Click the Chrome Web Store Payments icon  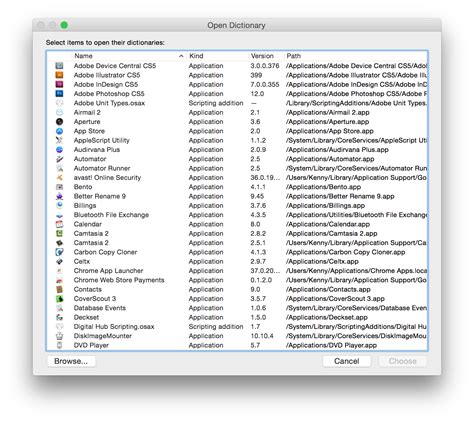pos(59,280)
